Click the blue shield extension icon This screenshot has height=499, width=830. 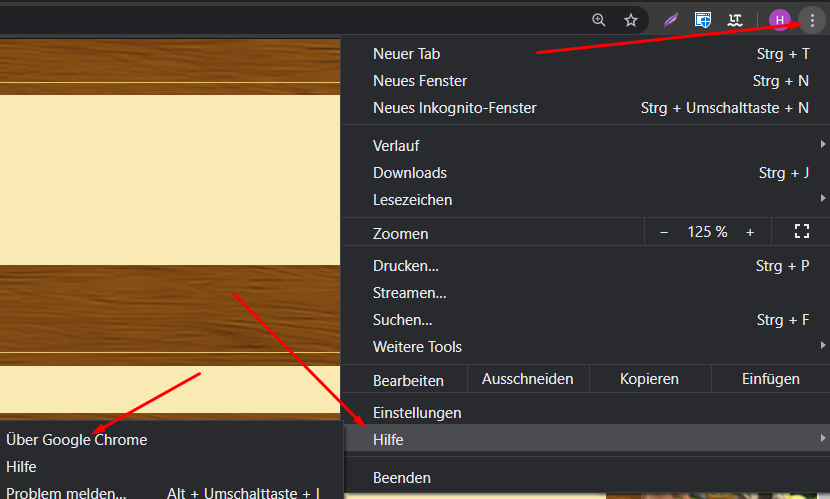tap(704, 19)
